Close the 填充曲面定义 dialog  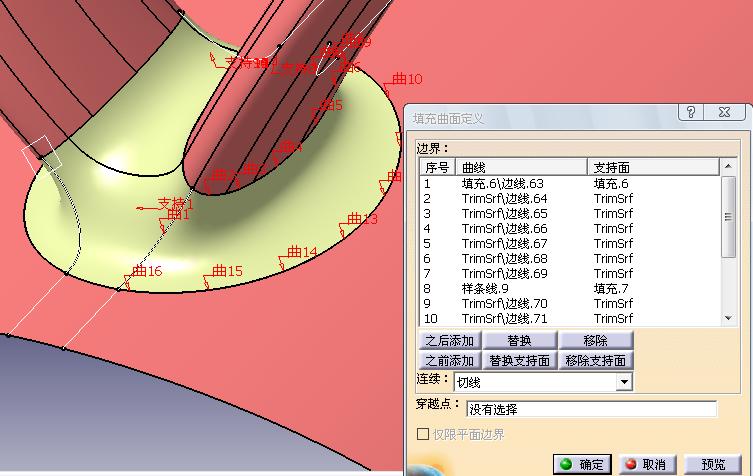[x=724, y=112]
